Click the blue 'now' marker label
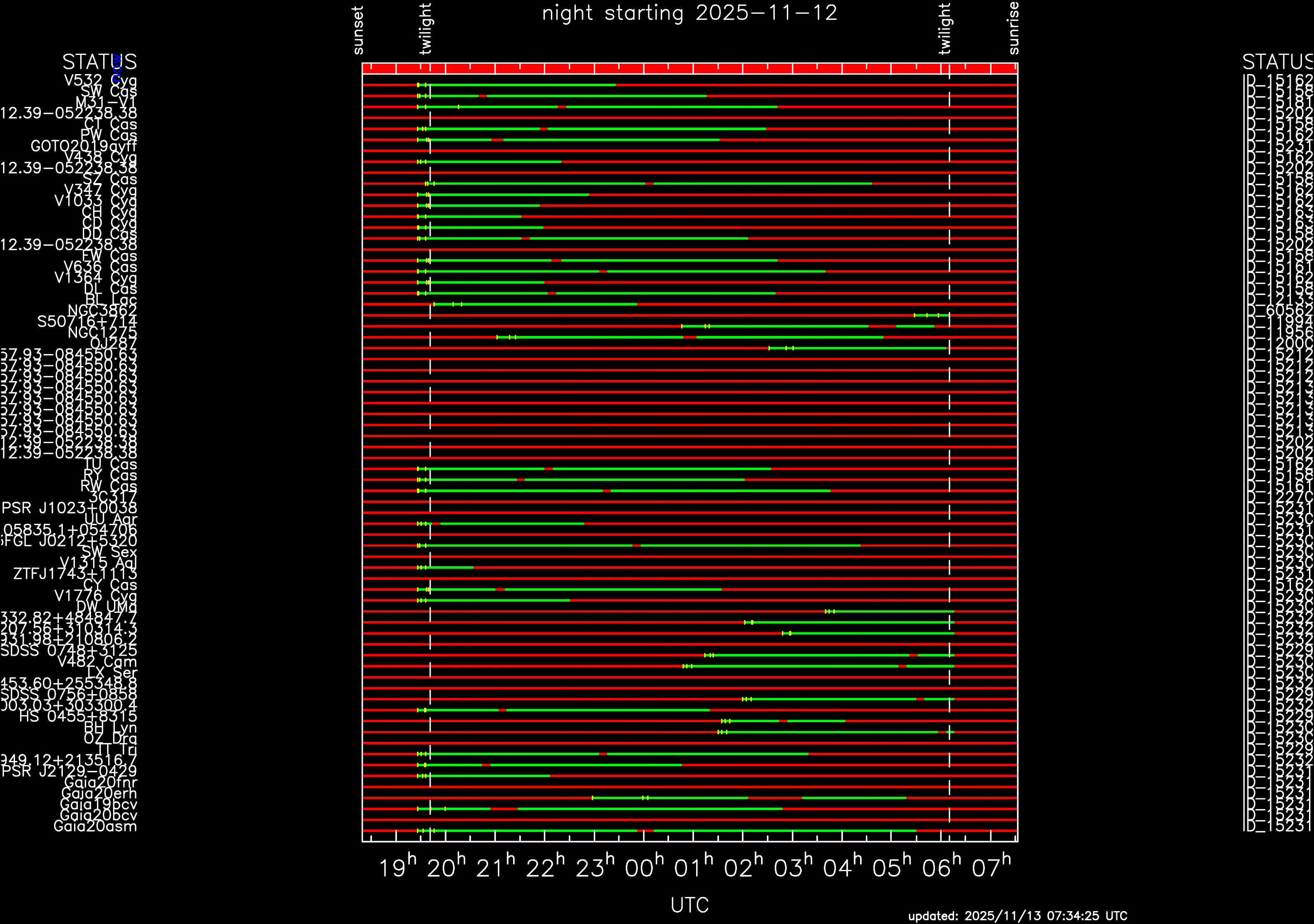This screenshot has width=1314, height=924. 117,67
